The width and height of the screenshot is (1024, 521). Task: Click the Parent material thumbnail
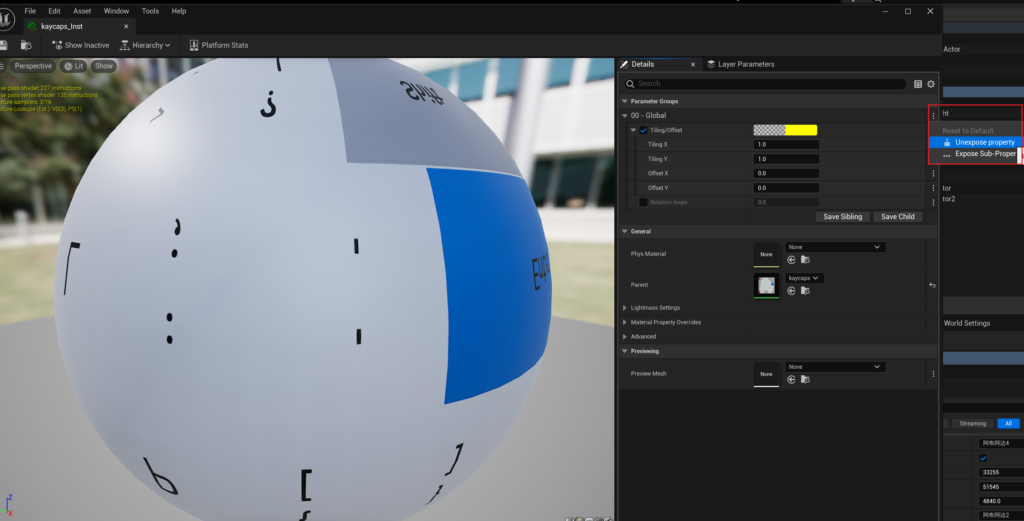coord(766,285)
